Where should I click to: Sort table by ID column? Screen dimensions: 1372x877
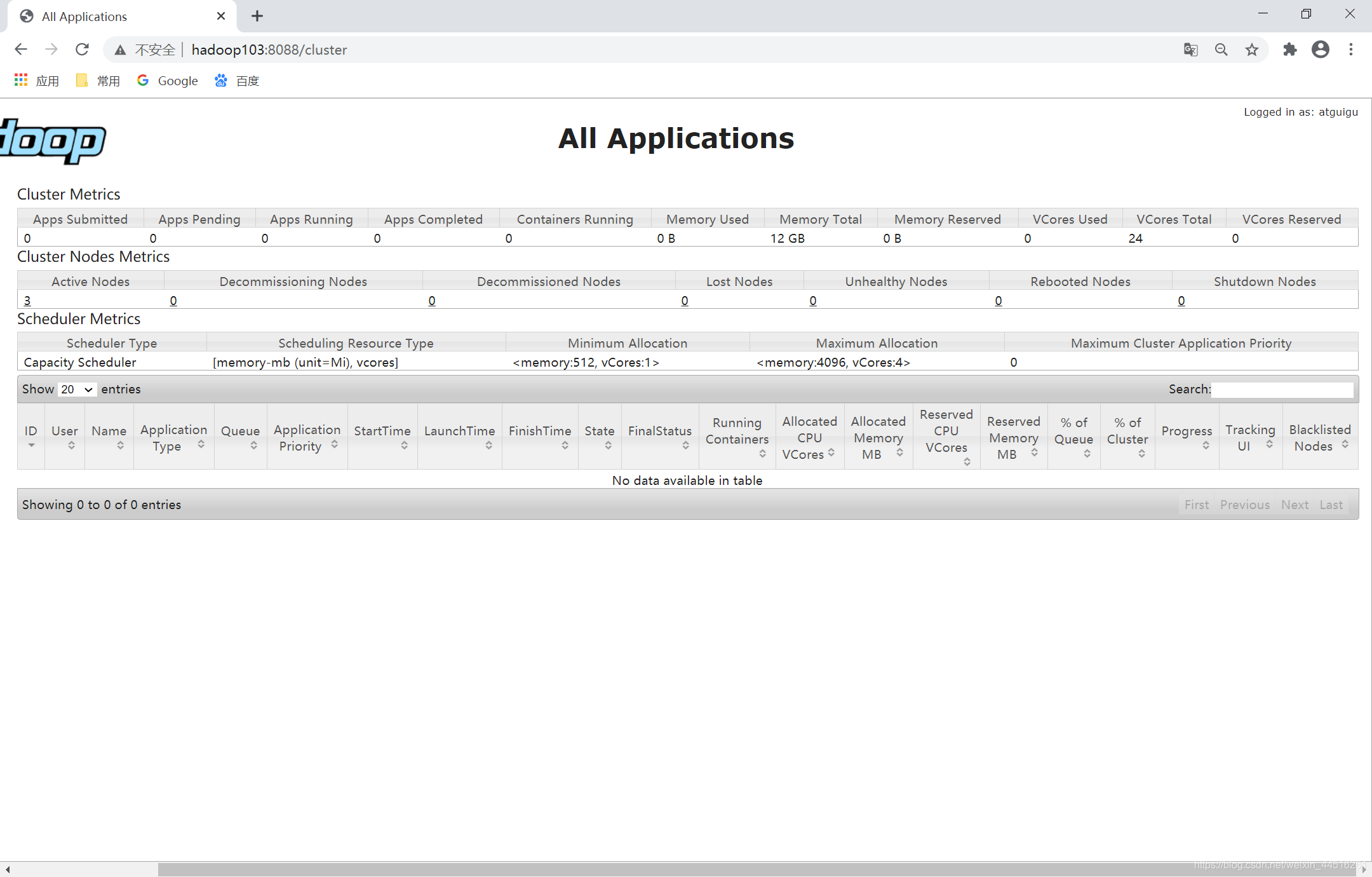[x=30, y=437]
